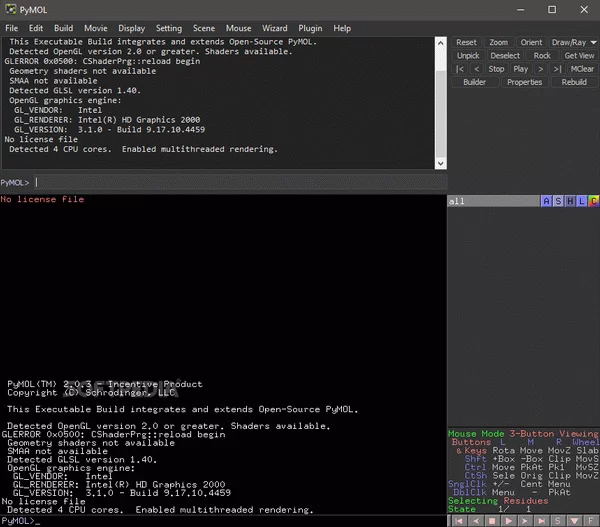Toggle fullscreen with the 'F' button
The image size is (600, 527).
(593, 520)
